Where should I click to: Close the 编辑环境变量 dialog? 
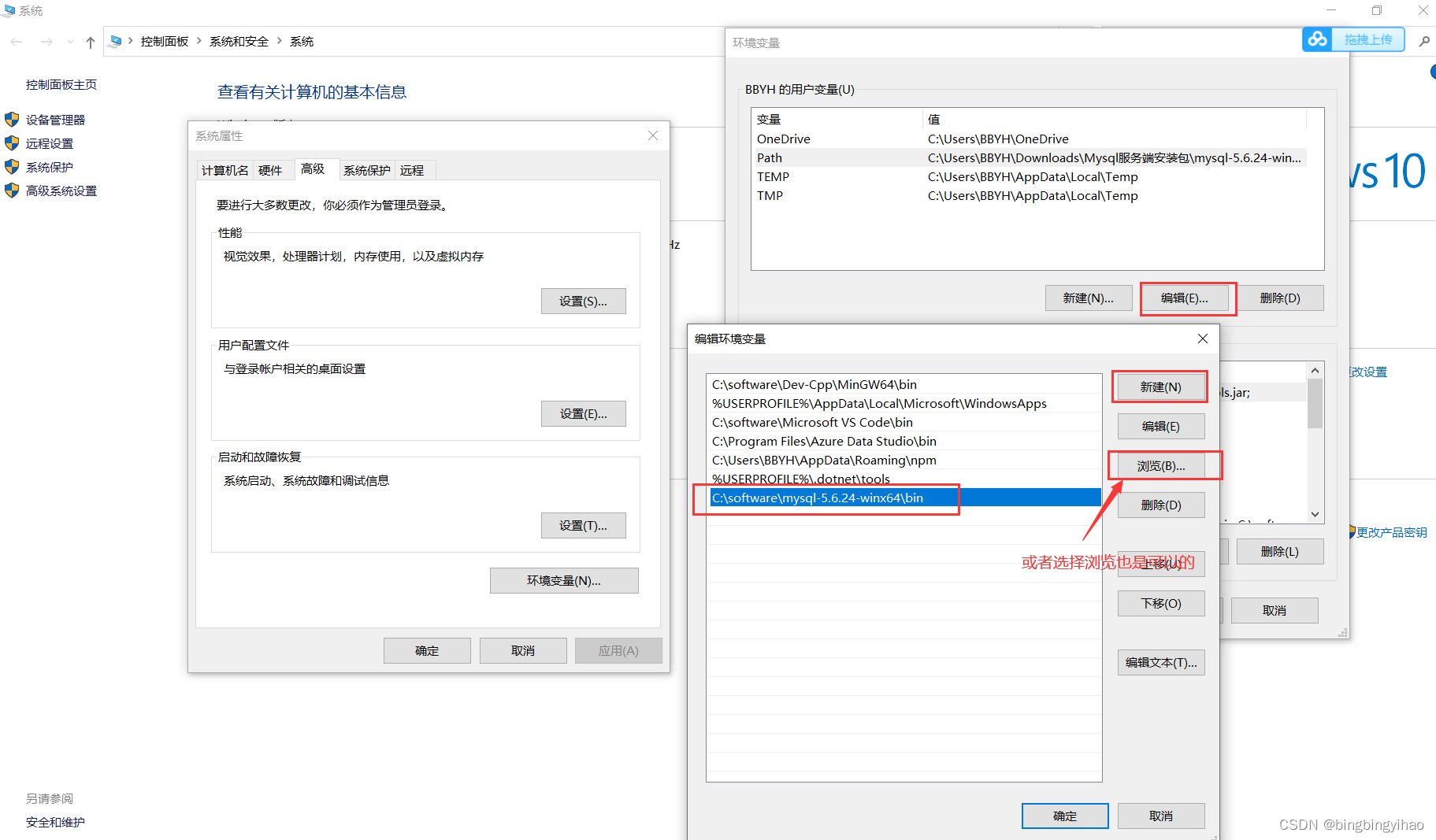click(1202, 339)
